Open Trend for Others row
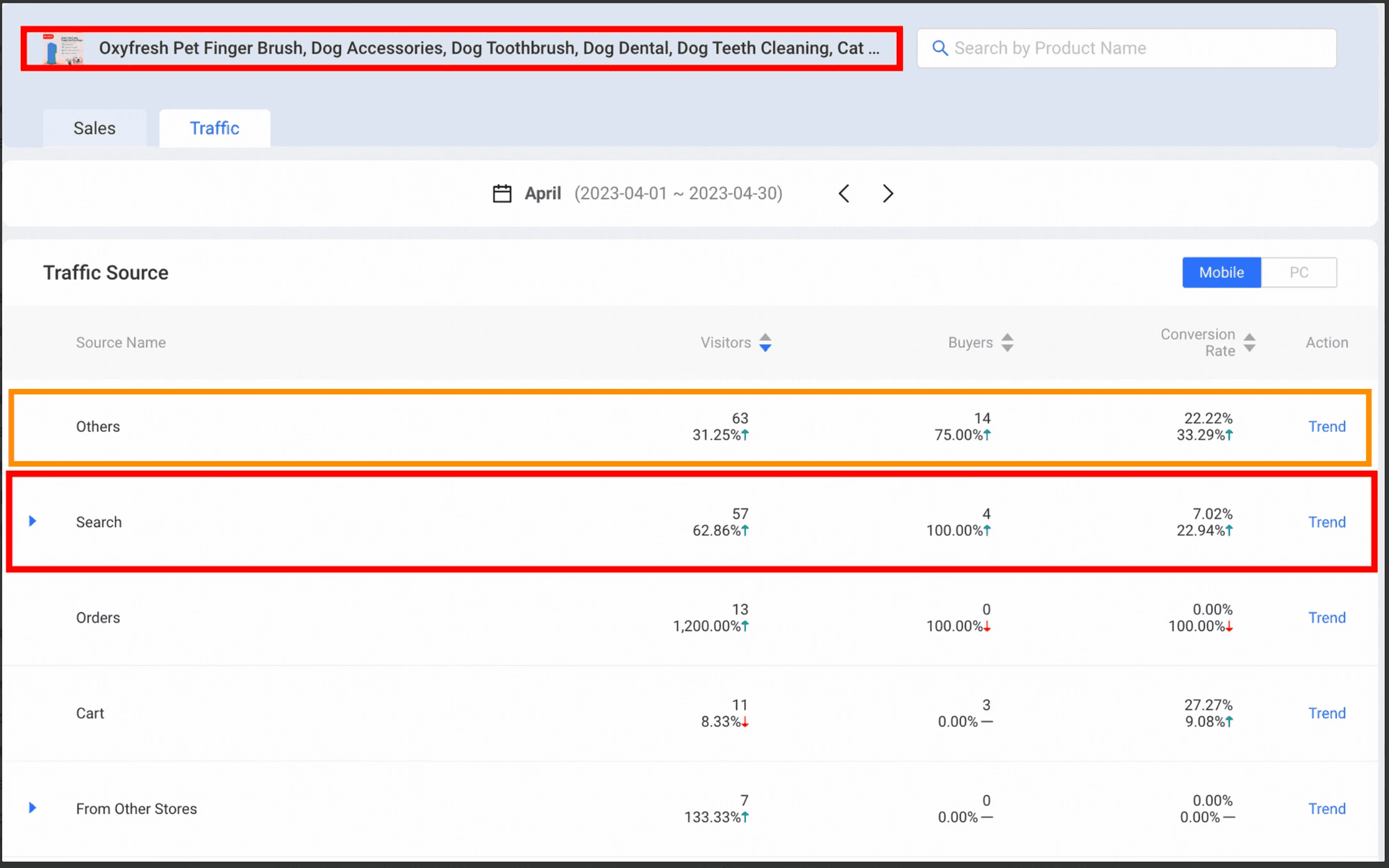The width and height of the screenshot is (1389, 868). coord(1326,427)
